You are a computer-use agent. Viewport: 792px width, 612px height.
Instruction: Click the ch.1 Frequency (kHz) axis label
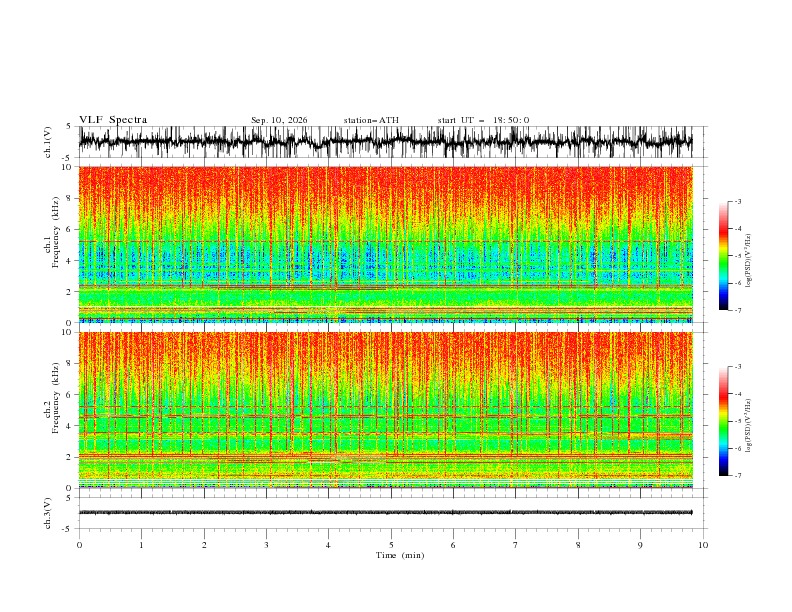(51, 244)
